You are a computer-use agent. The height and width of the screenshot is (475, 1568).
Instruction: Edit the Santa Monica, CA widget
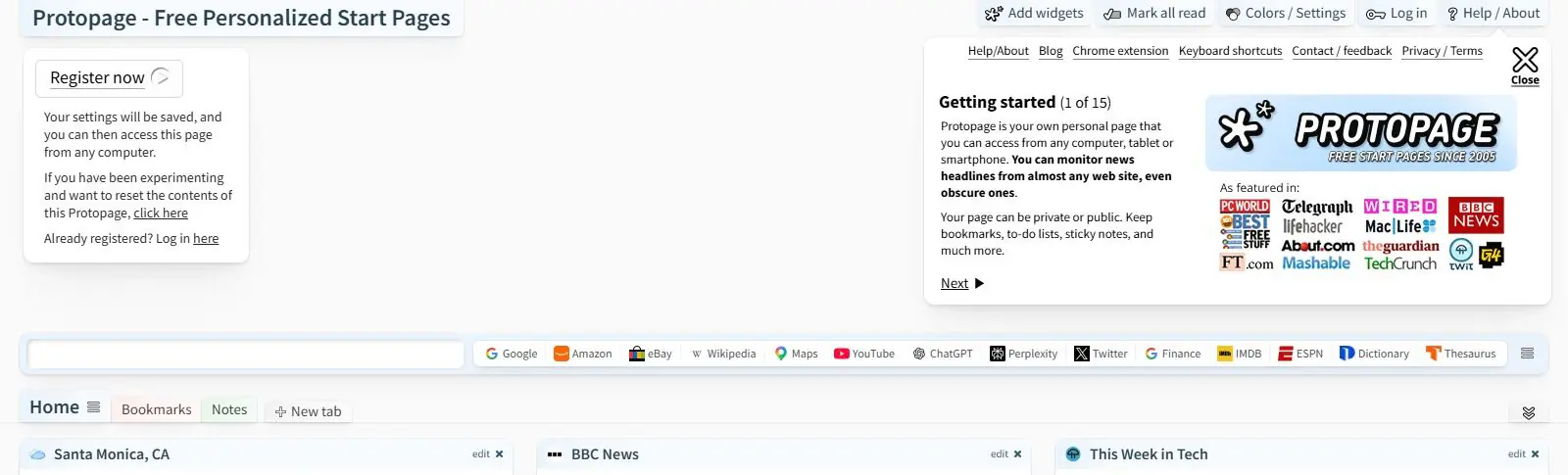click(480, 454)
